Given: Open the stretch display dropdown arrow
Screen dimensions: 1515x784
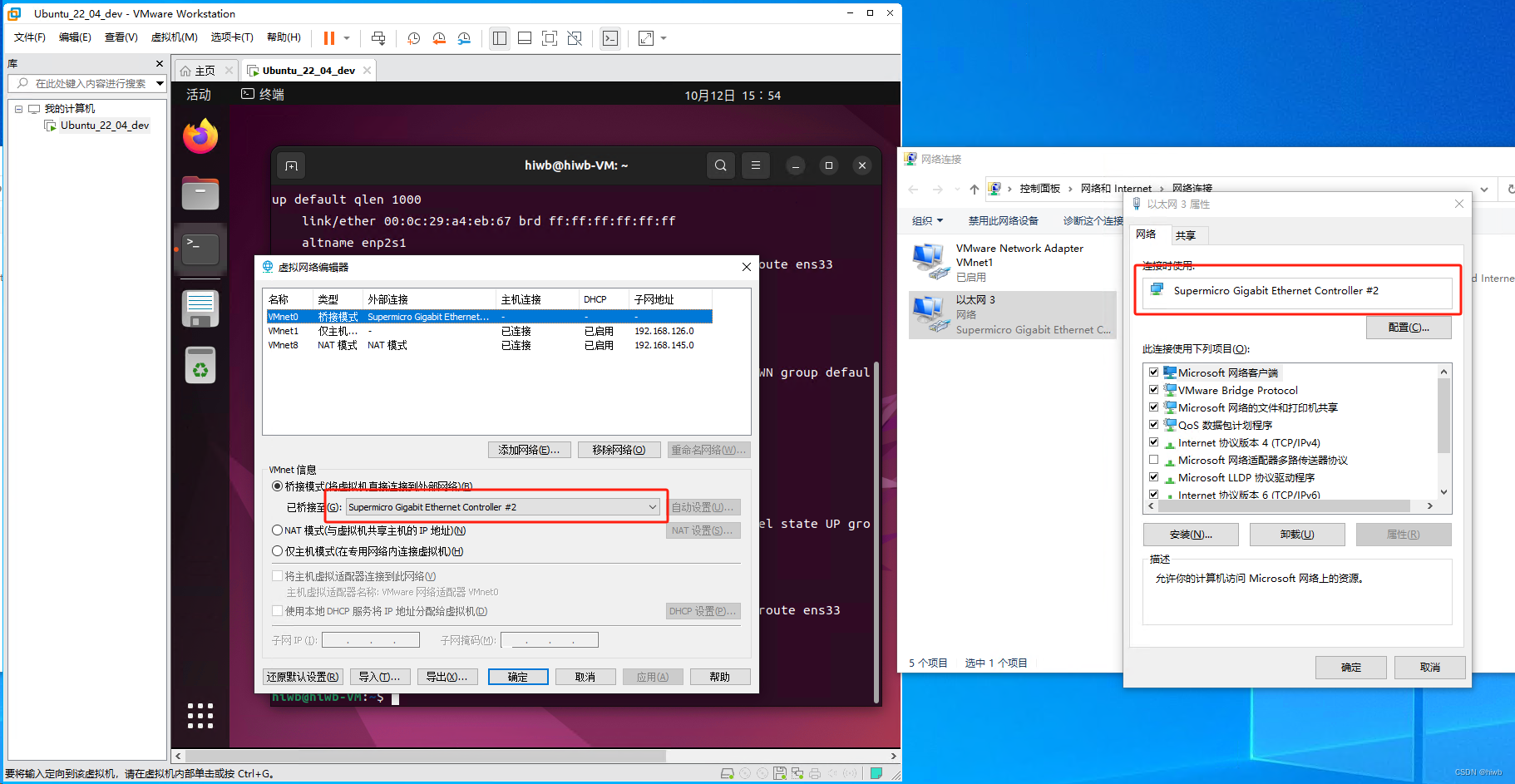Looking at the screenshot, I should [x=664, y=38].
